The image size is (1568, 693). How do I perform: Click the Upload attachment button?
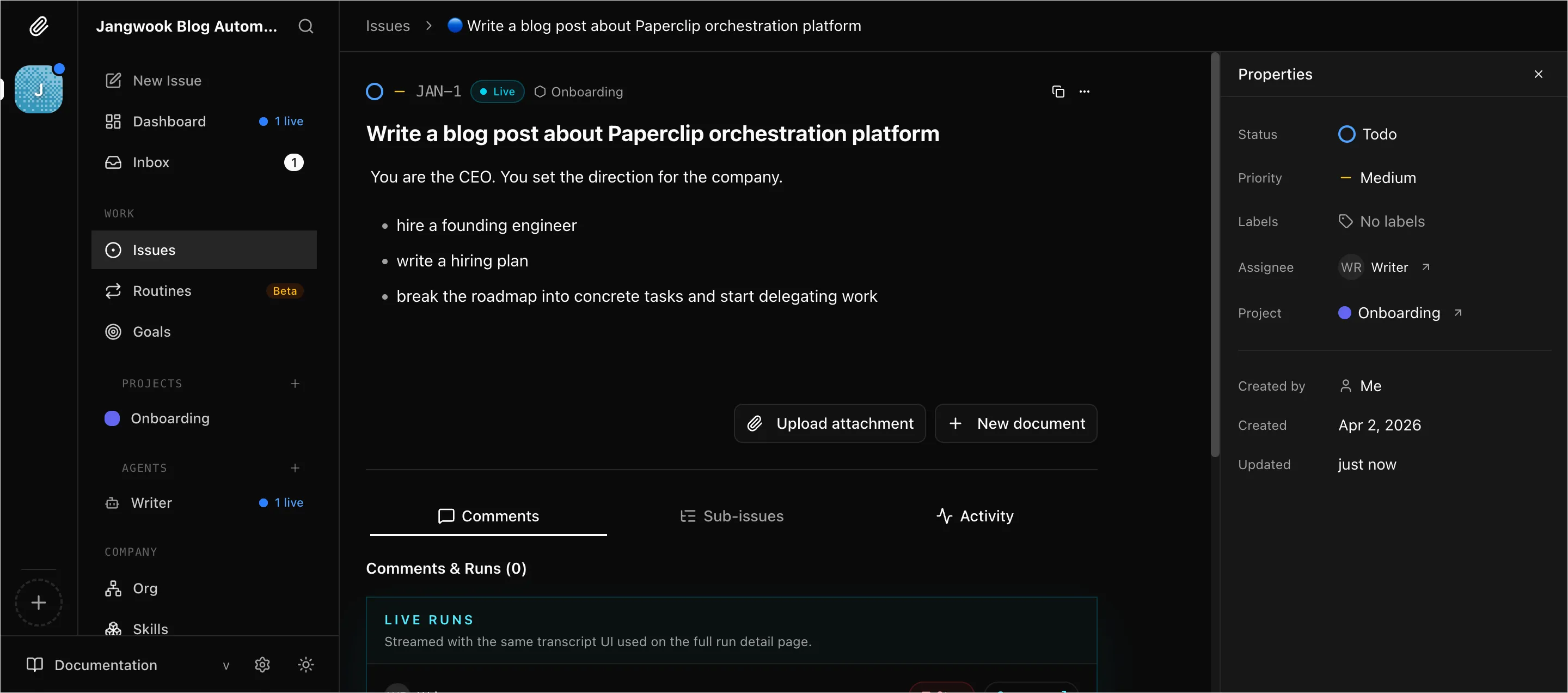[x=829, y=423]
